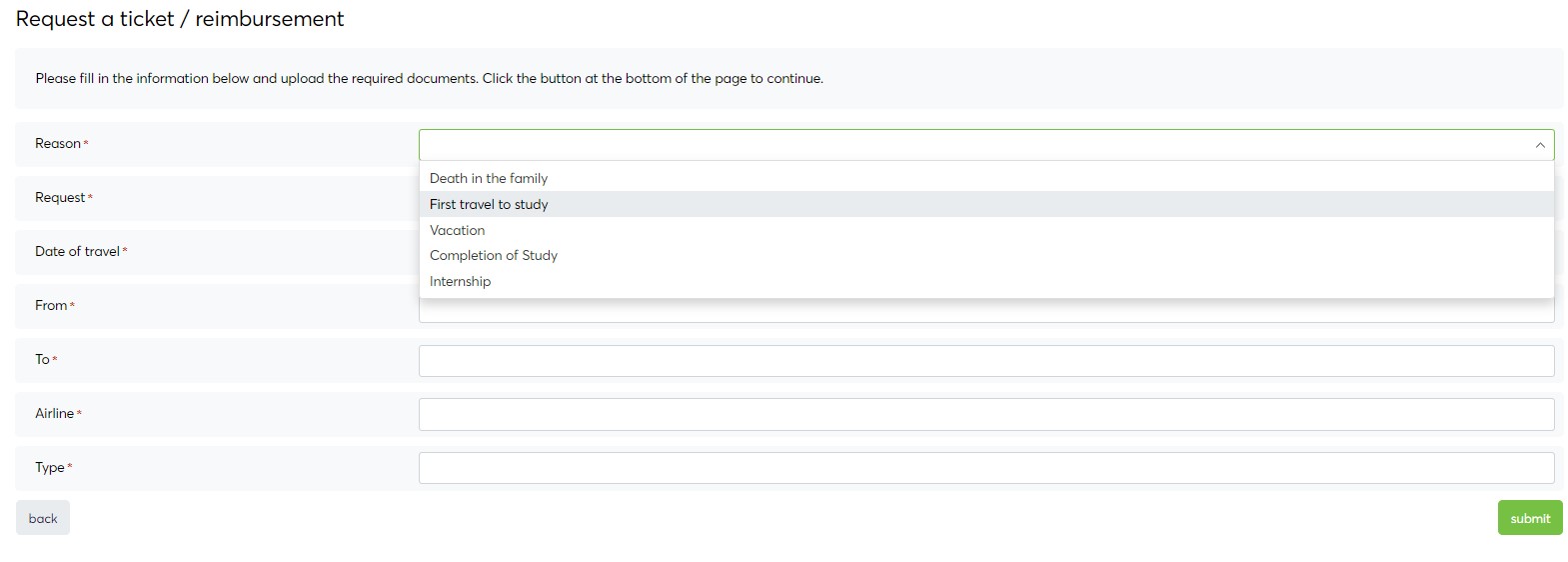Click the "To" field label

[42, 360]
